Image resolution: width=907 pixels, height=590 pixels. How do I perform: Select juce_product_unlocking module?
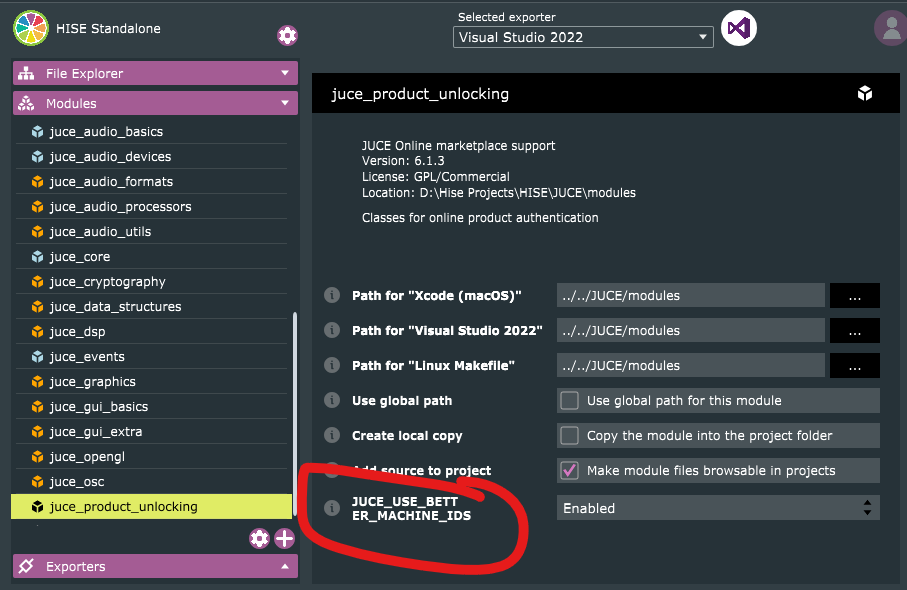[152, 507]
